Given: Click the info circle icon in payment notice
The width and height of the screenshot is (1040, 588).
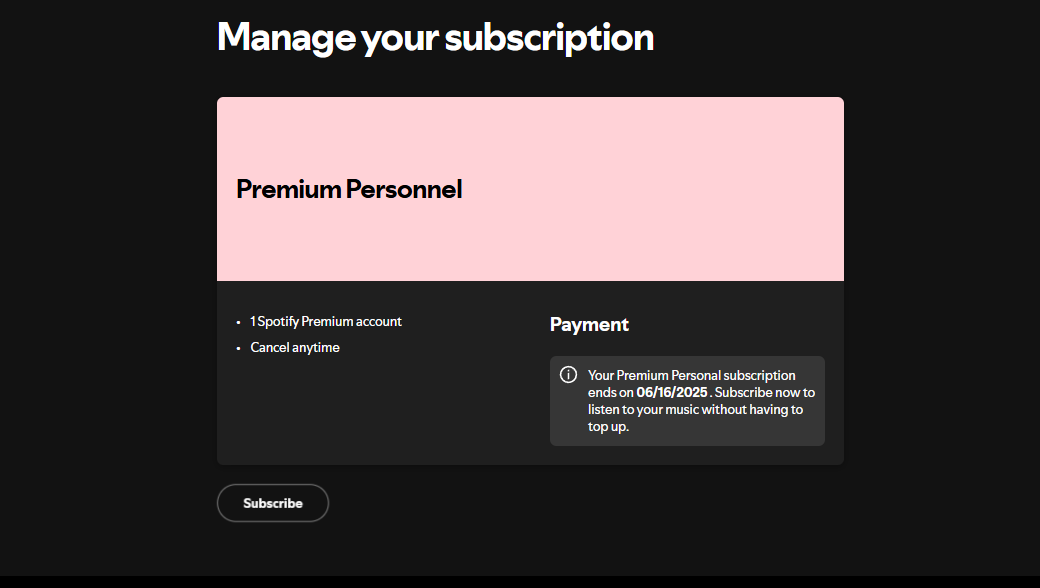Looking at the screenshot, I should point(568,375).
